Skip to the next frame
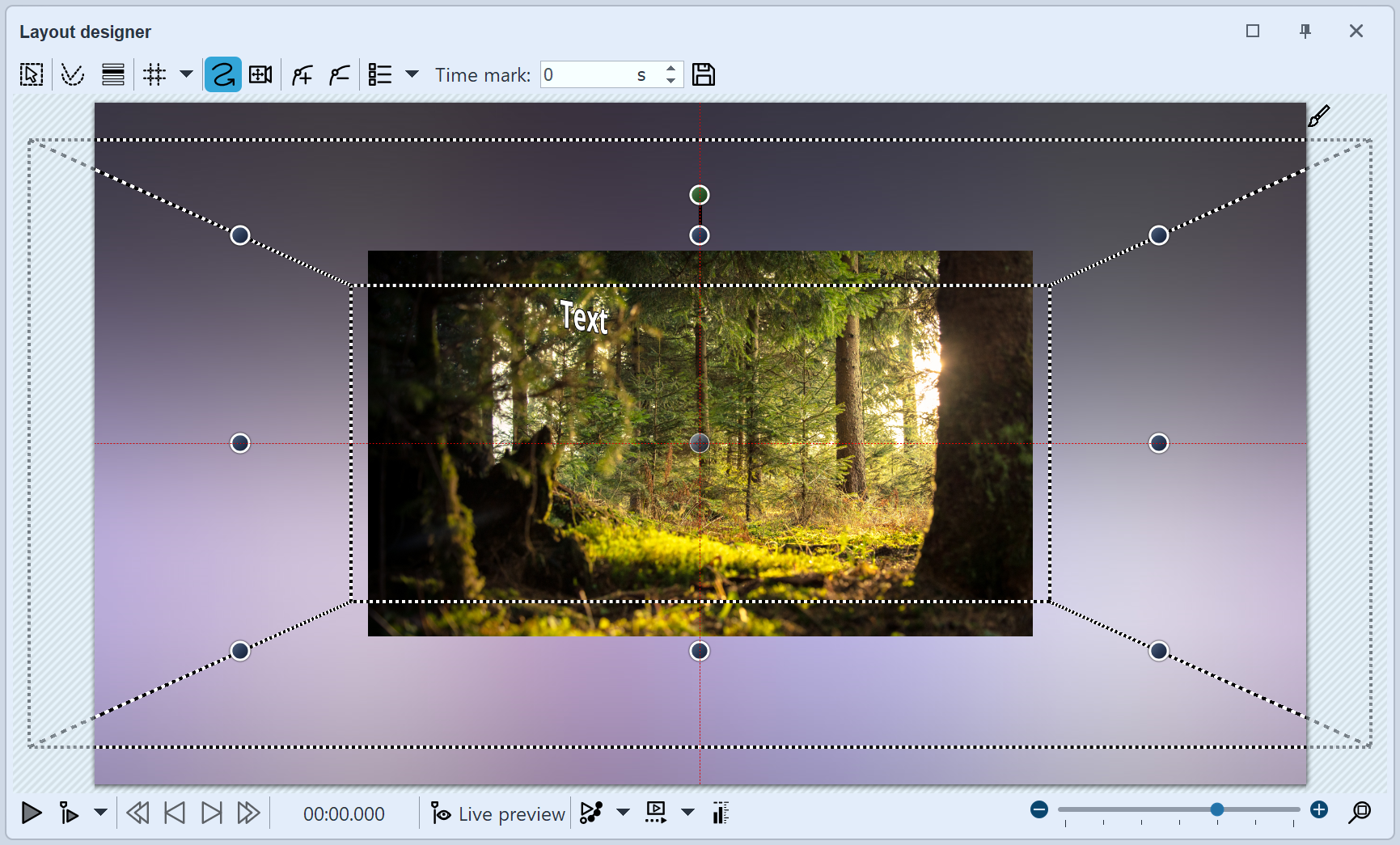This screenshot has width=1400, height=845. [x=212, y=813]
